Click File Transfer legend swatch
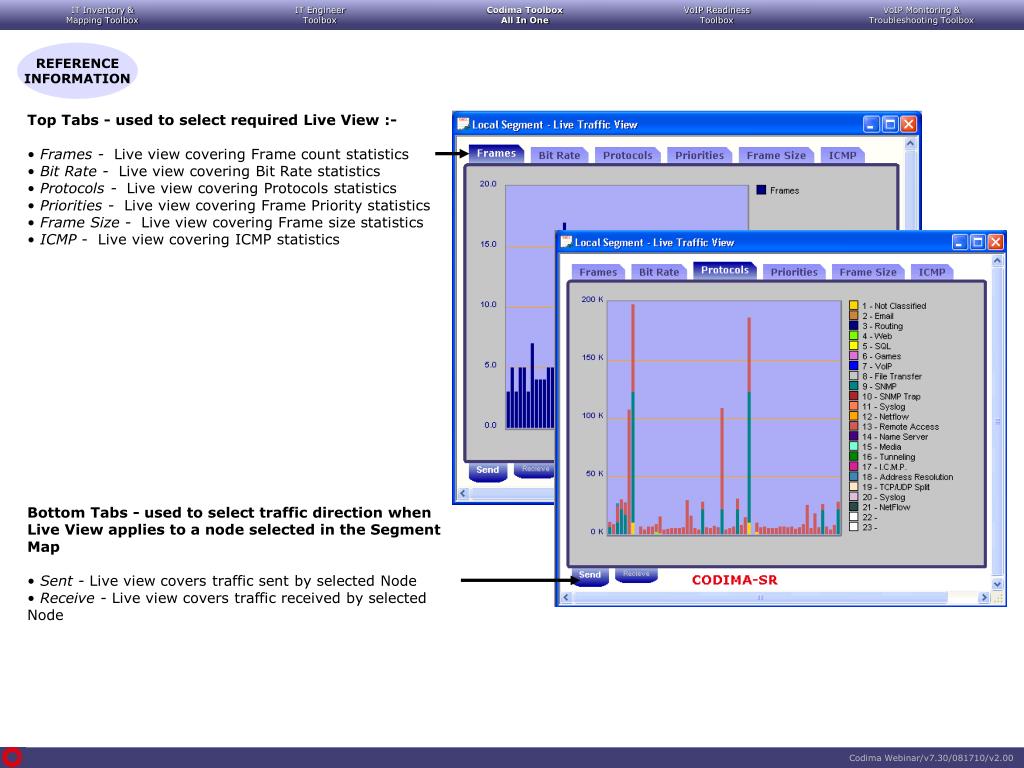The width and height of the screenshot is (1024, 768). tap(854, 376)
